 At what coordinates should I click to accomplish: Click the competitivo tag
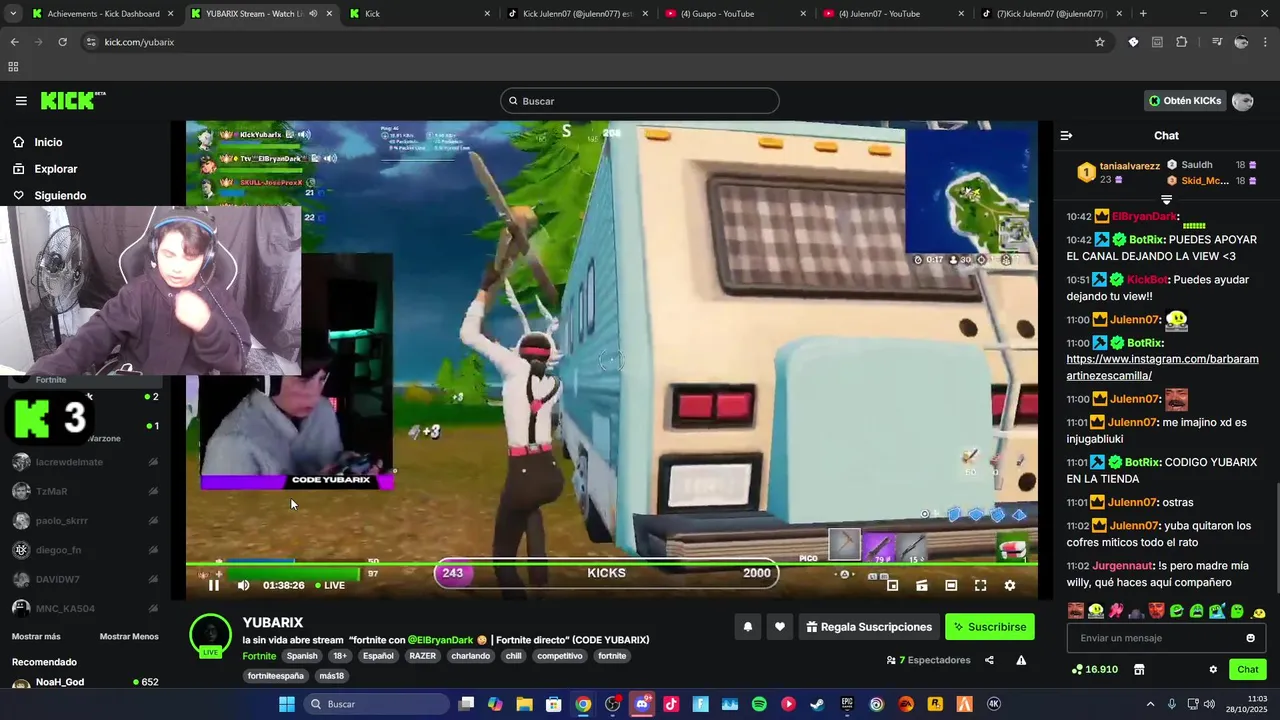[x=559, y=656]
